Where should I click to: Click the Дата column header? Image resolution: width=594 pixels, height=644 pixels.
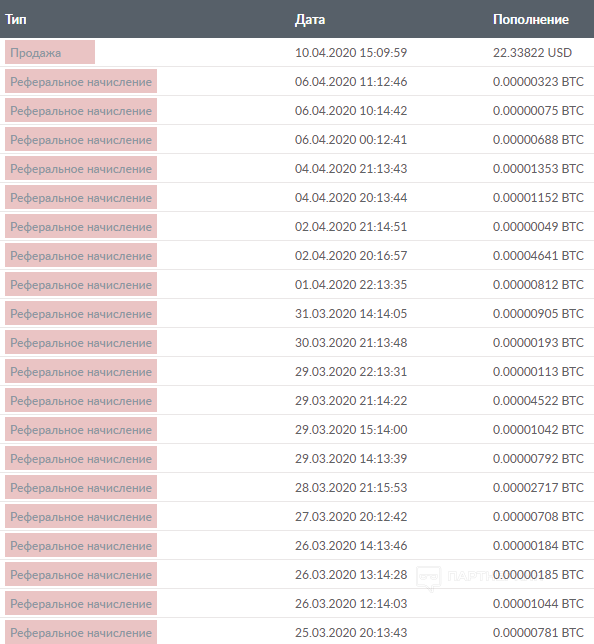[310, 20]
